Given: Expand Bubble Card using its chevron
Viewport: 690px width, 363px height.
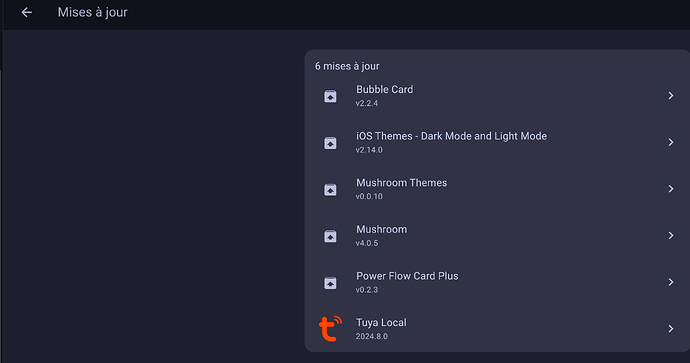Looking at the screenshot, I should [x=671, y=95].
